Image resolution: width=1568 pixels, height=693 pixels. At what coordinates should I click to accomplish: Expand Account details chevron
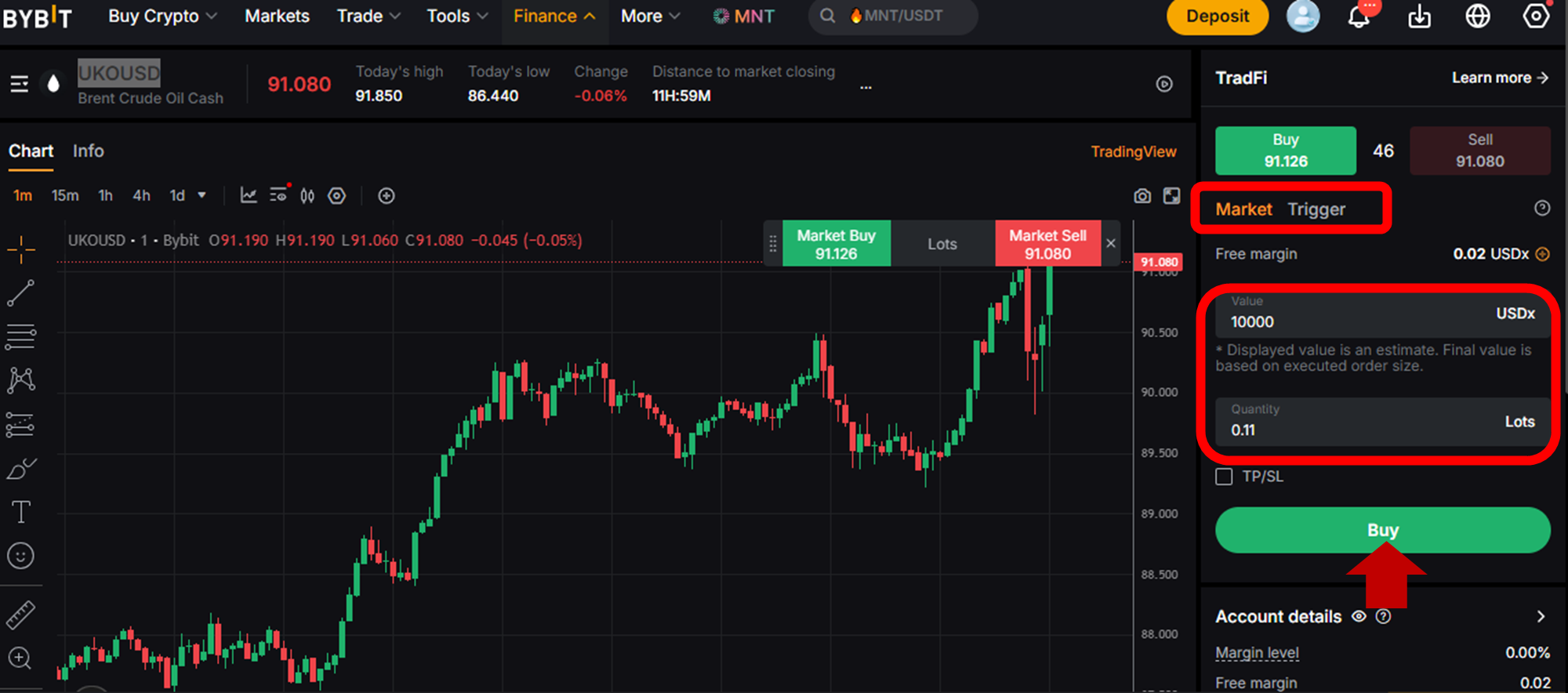[1541, 616]
